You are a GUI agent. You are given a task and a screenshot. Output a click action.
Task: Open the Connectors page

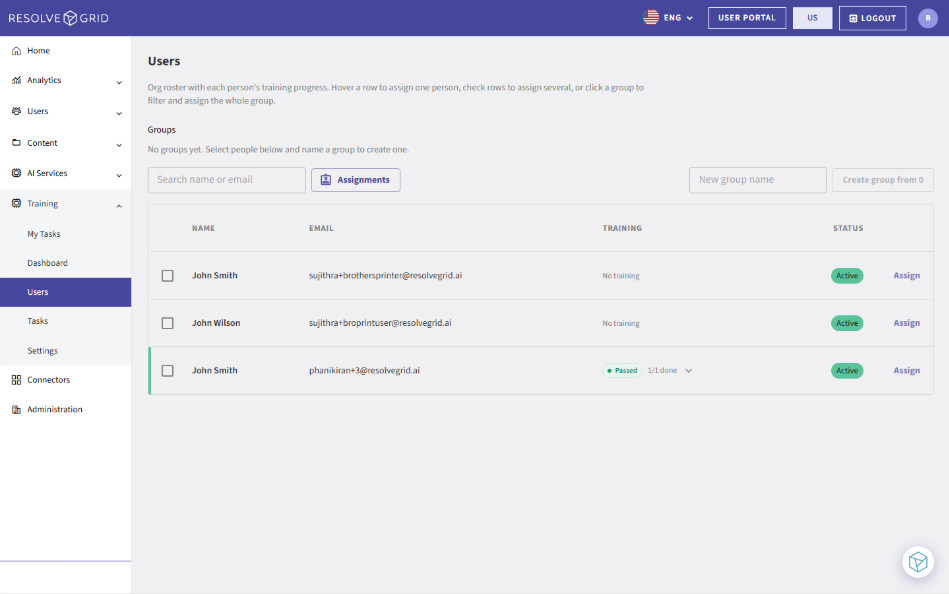coord(48,380)
